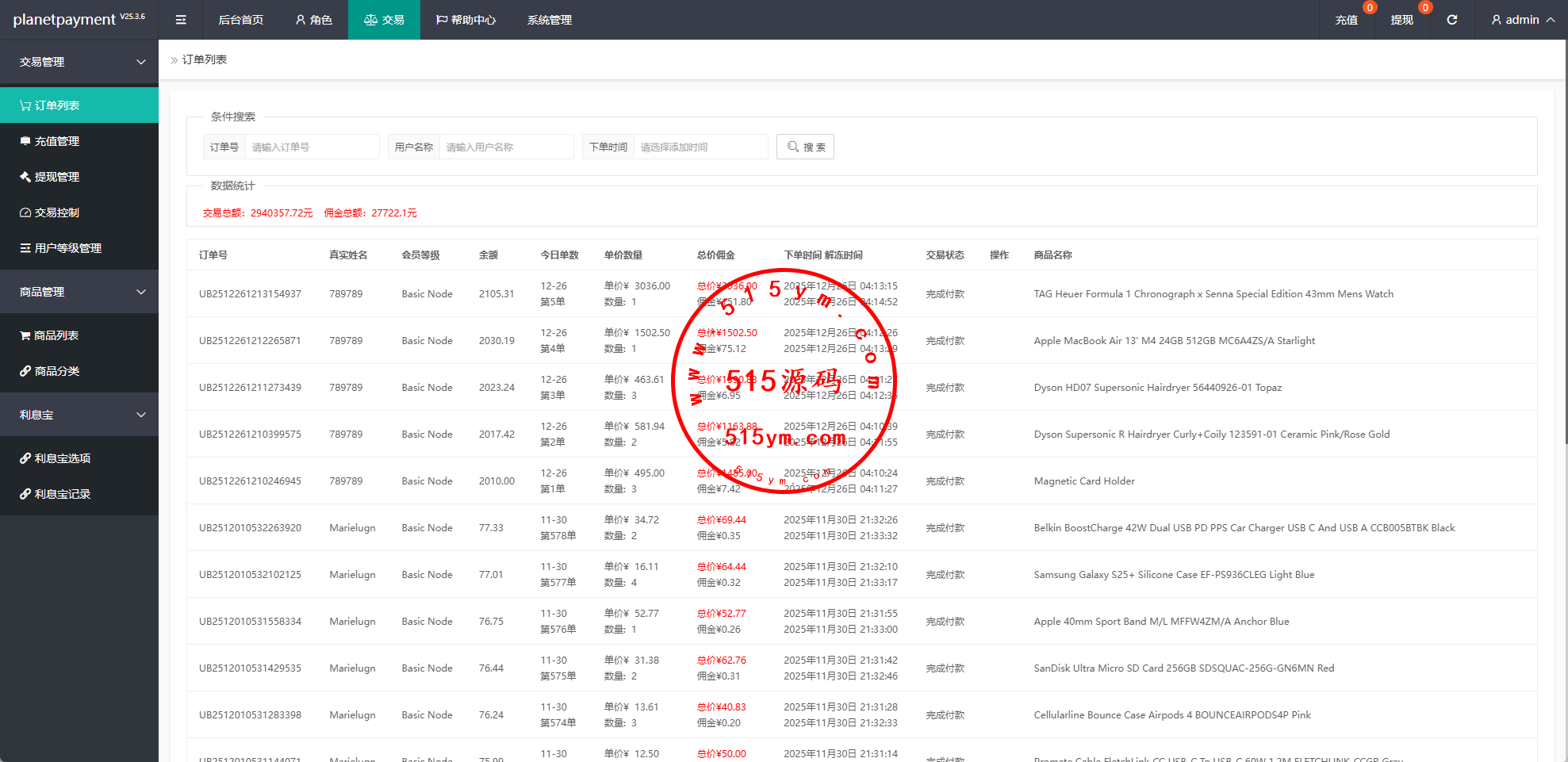The width and height of the screenshot is (1568, 762).
Task: Click the refresh icon in top bar
Action: click(1451, 20)
